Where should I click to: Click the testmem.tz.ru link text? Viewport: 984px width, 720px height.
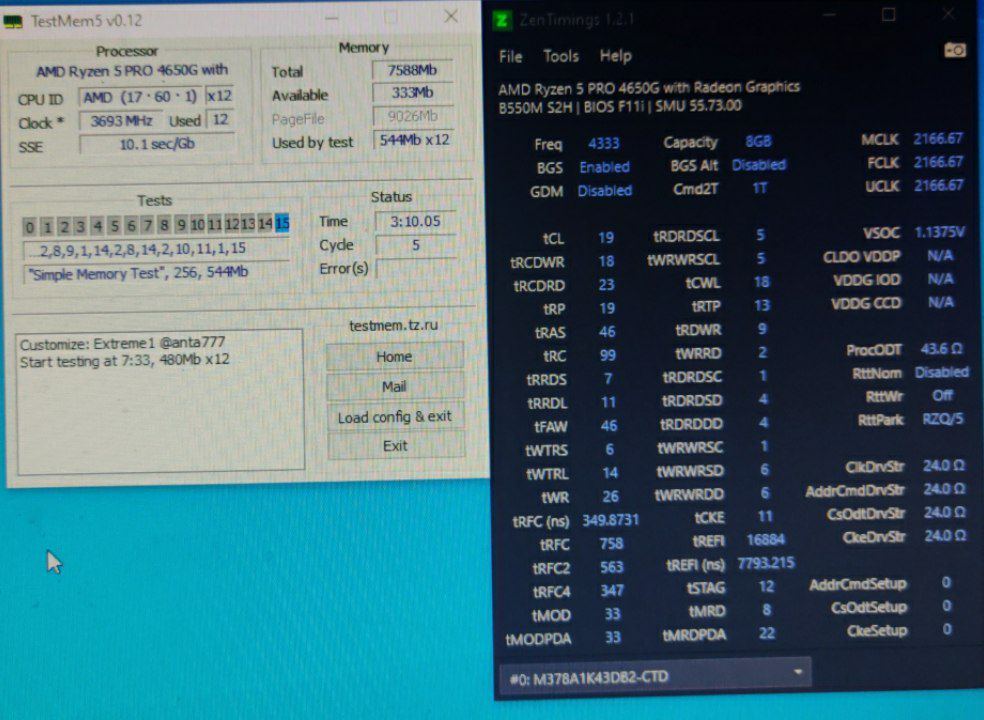point(393,325)
